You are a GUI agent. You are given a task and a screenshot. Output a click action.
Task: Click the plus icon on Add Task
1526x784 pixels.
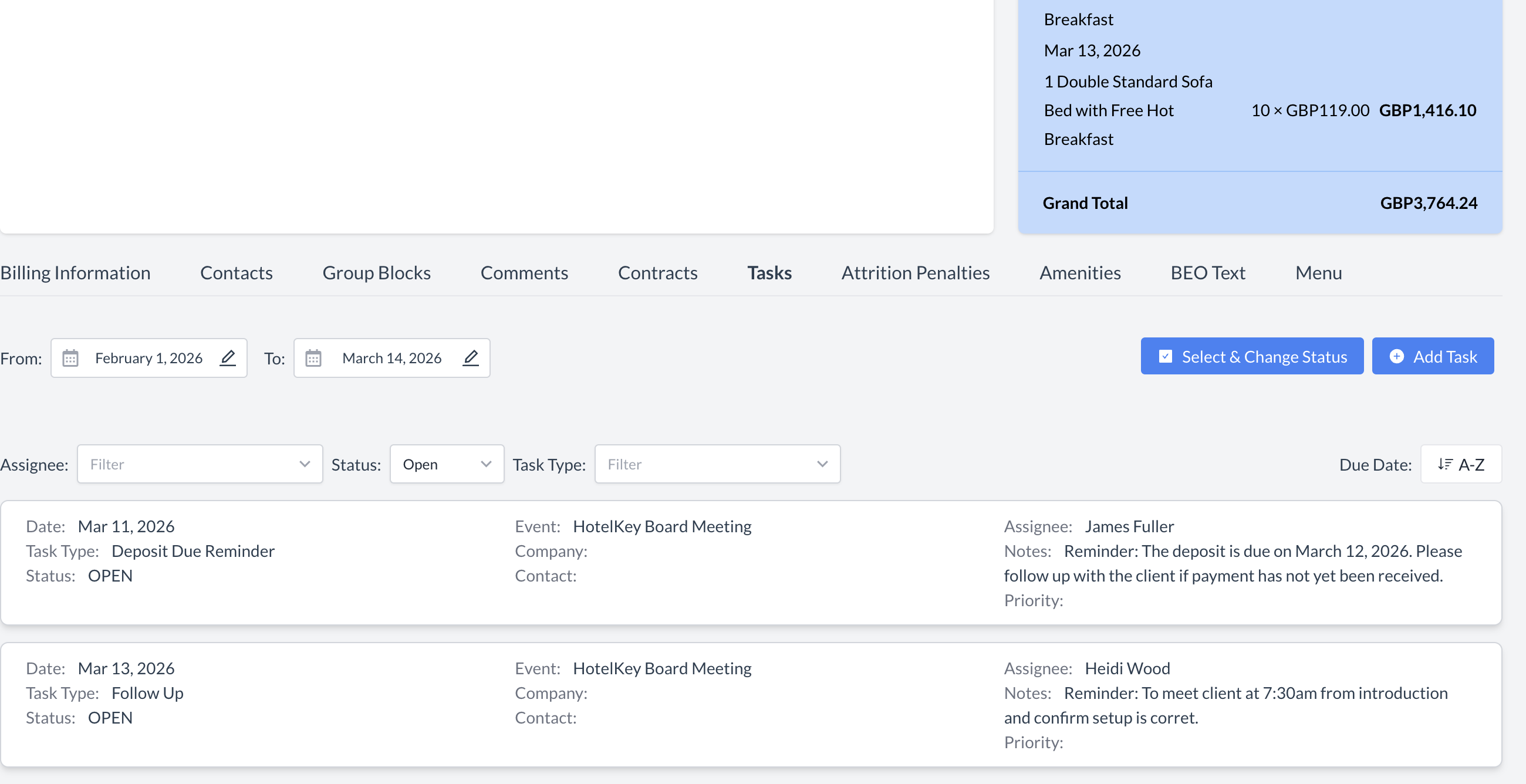[x=1396, y=356]
